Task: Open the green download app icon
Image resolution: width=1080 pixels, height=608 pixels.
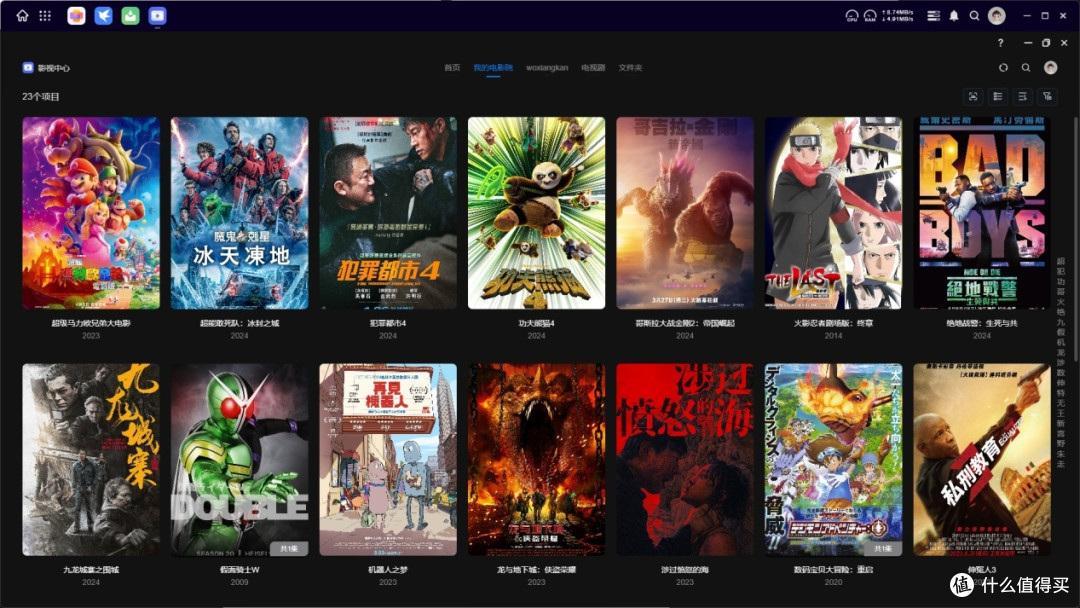Action: 130,15
